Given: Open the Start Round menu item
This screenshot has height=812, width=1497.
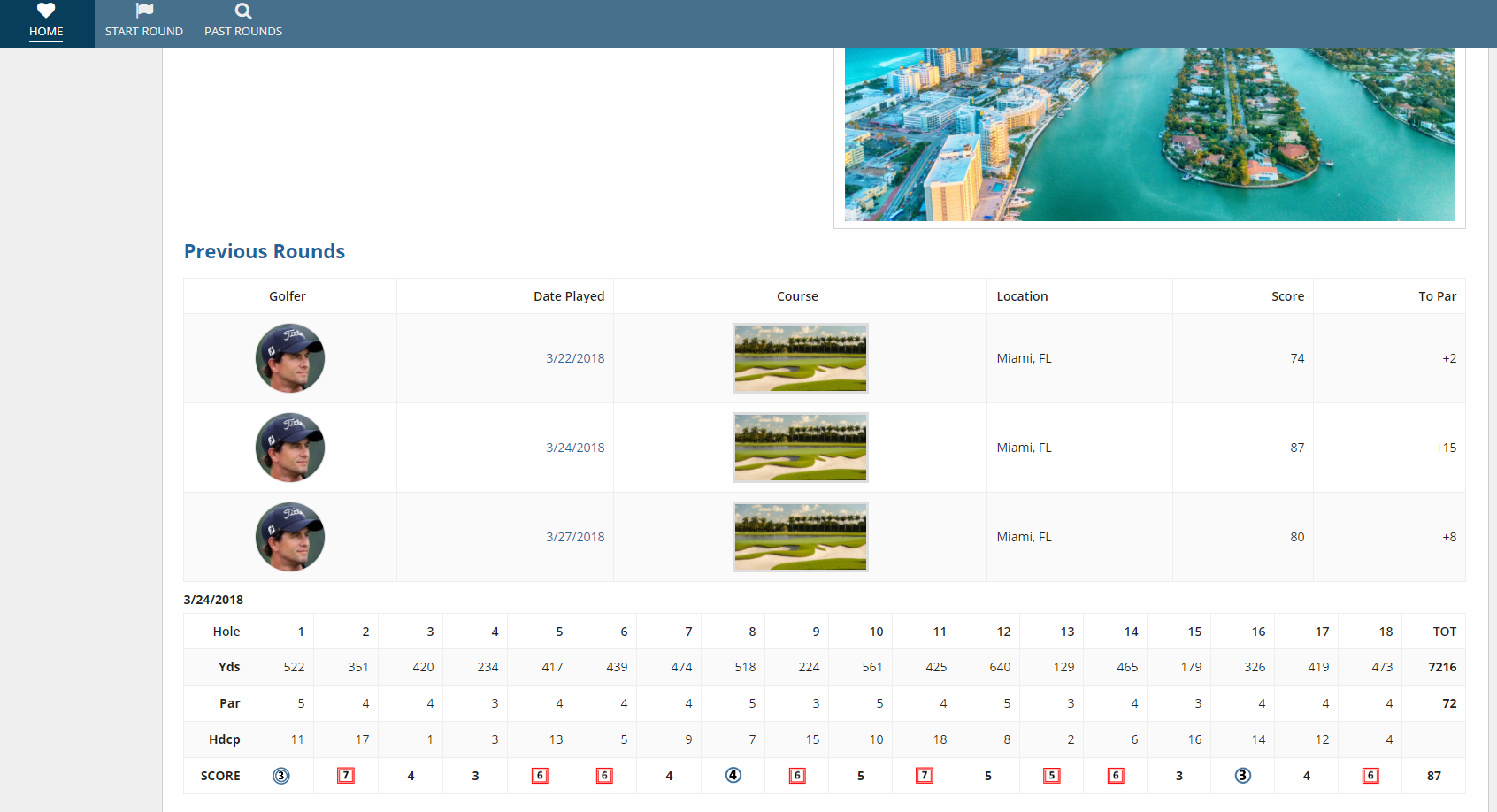Looking at the screenshot, I should point(143,31).
